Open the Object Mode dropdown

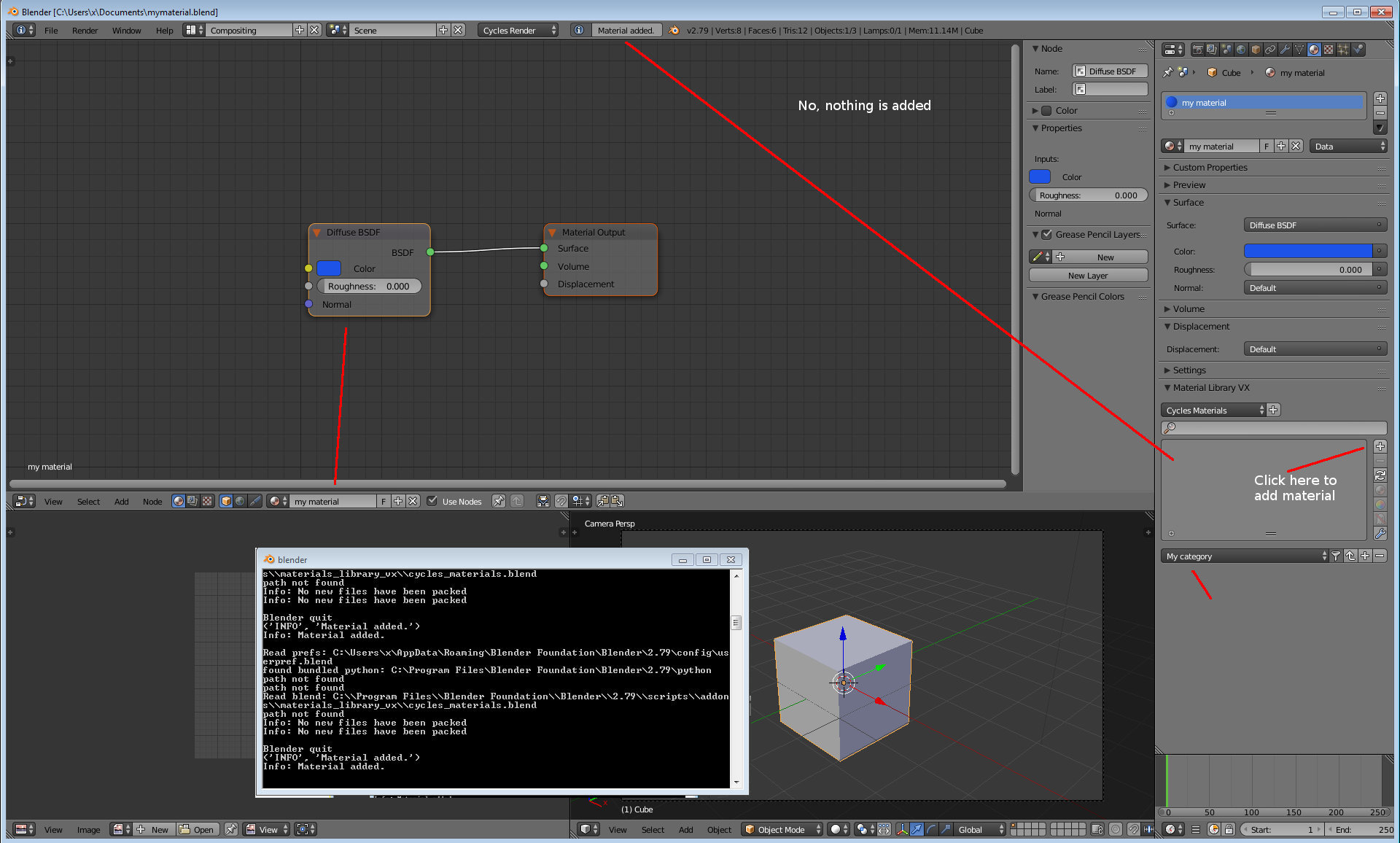[x=782, y=829]
